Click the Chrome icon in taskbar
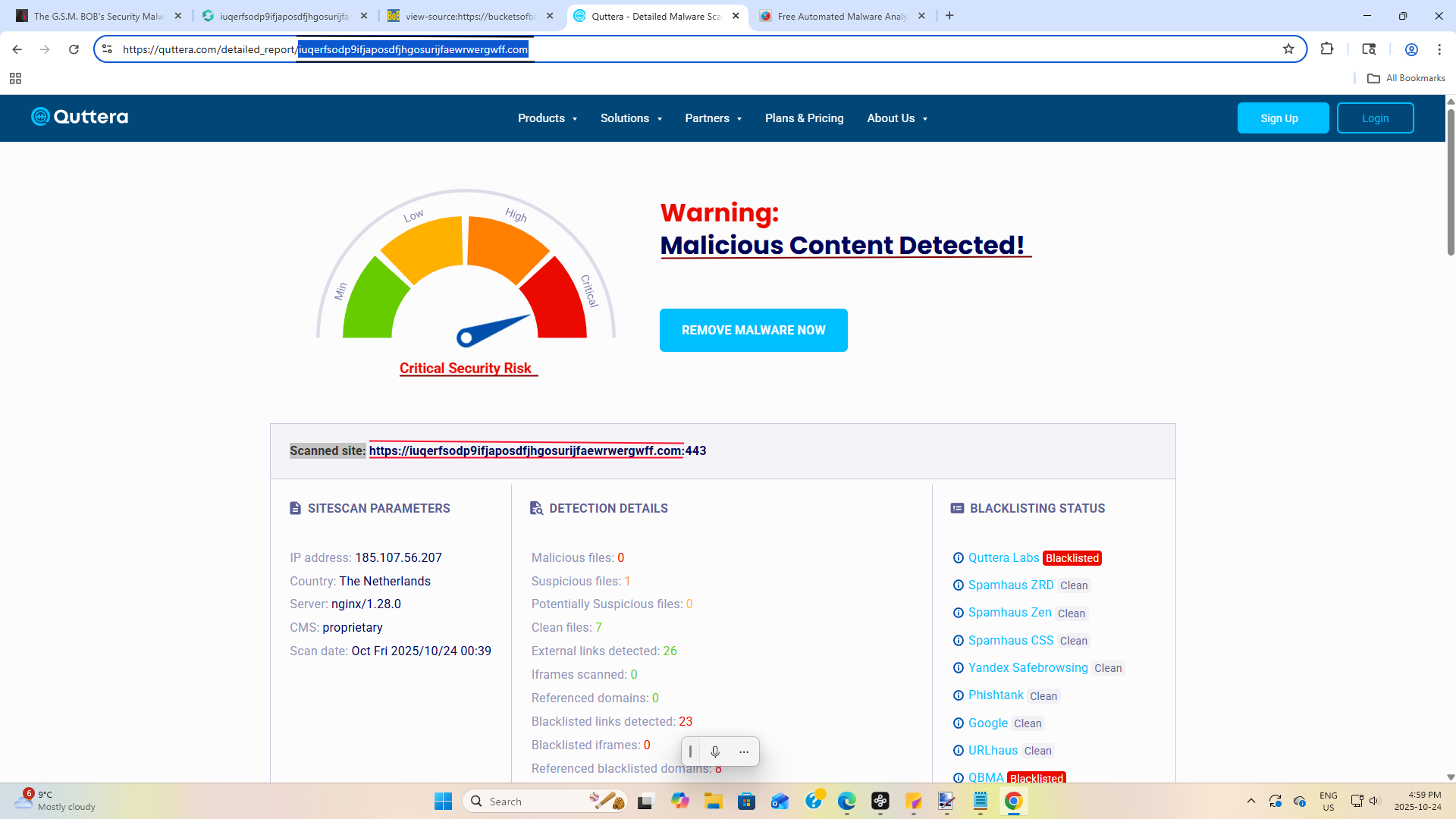Viewport: 1456px width, 819px height. (1014, 802)
